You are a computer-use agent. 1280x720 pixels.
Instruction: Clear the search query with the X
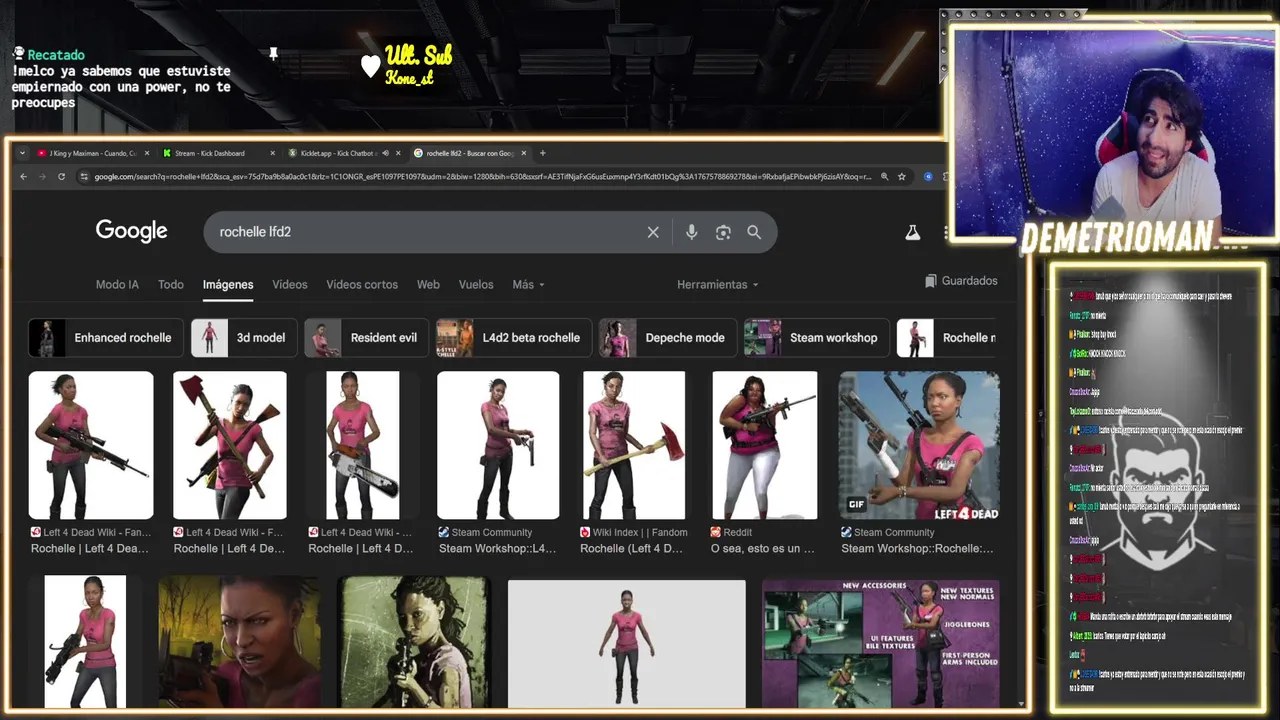(x=653, y=232)
